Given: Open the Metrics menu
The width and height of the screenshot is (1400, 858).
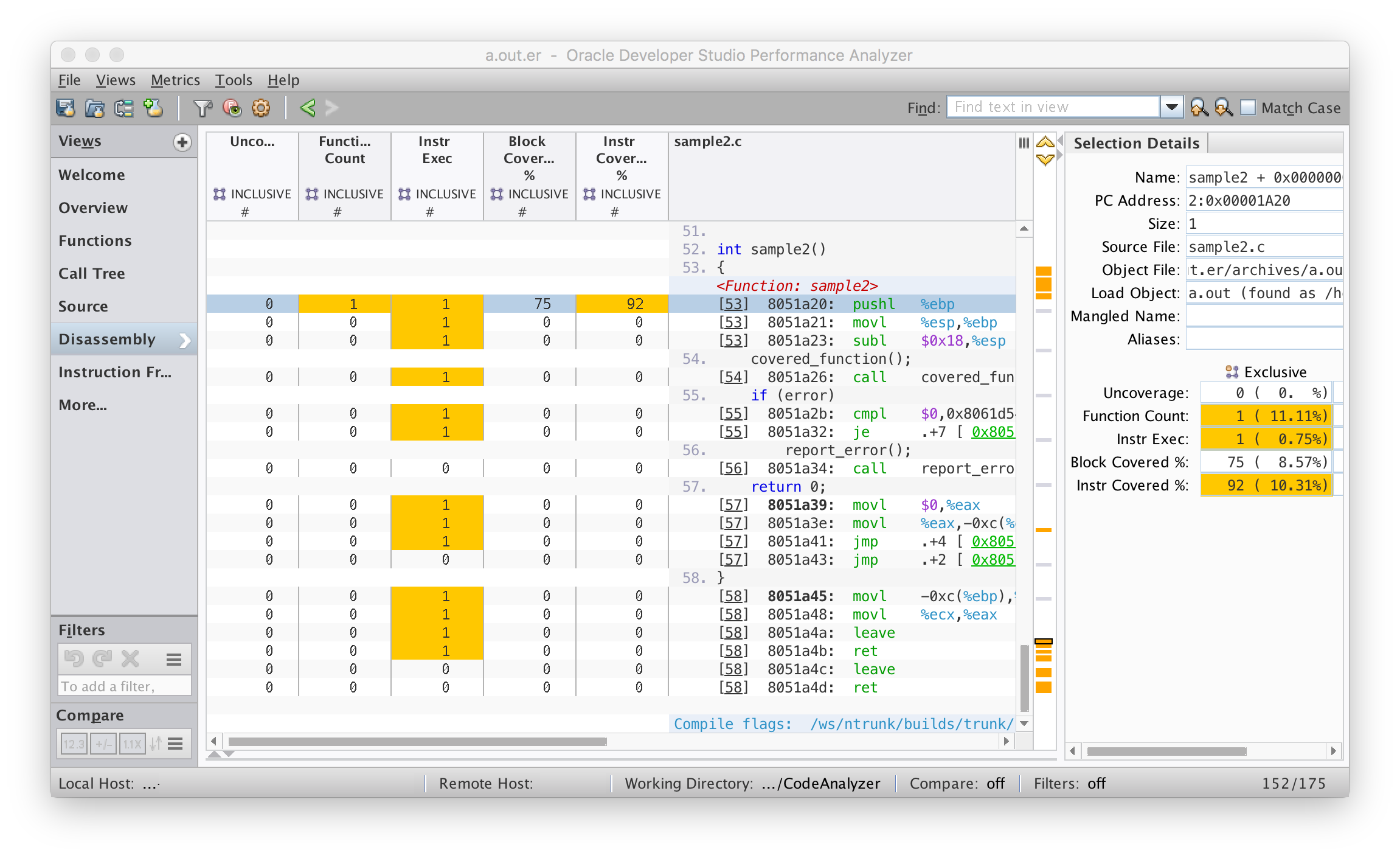Looking at the screenshot, I should pos(175,80).
